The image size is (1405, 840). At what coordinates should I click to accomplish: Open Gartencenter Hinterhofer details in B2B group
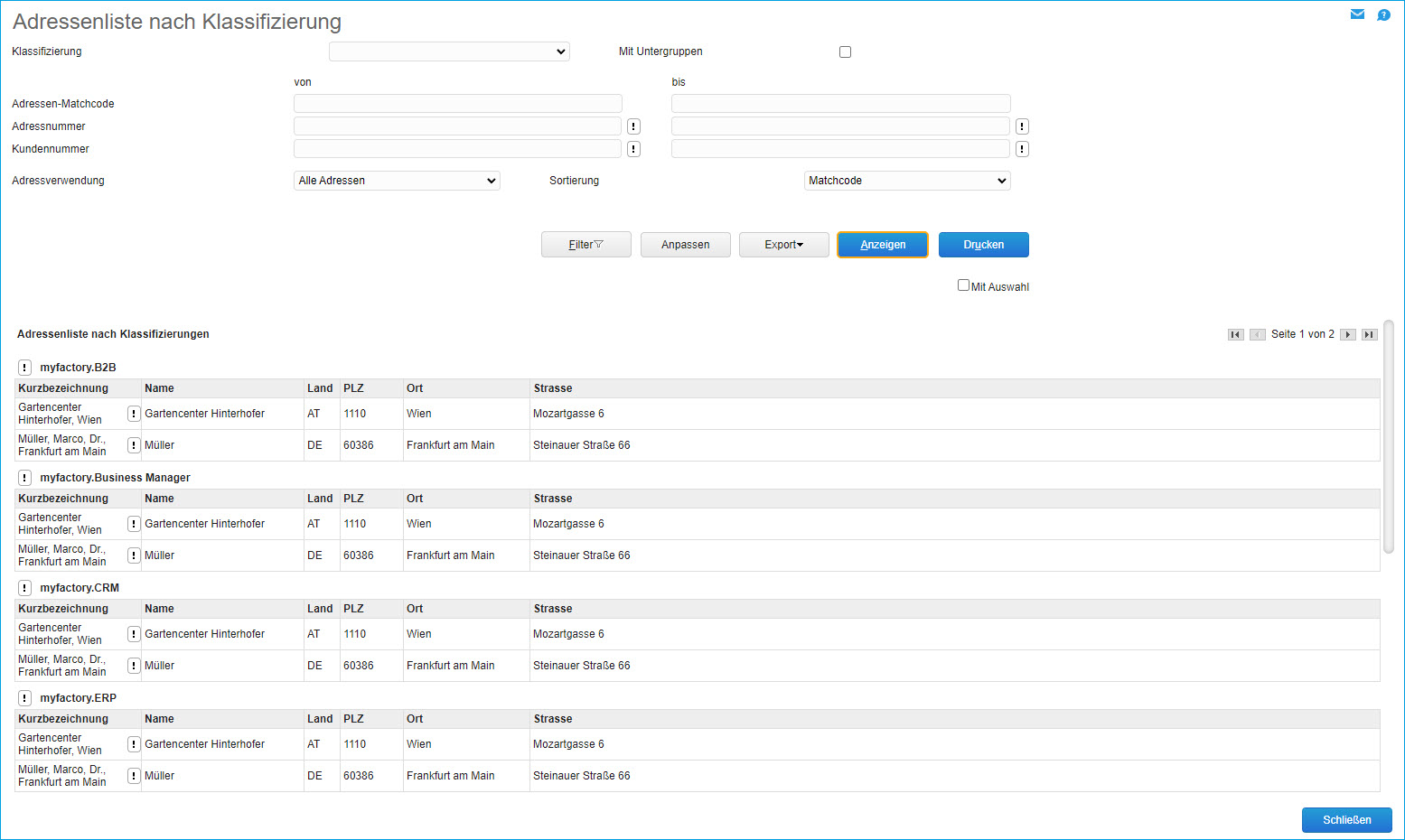point(134,414)
